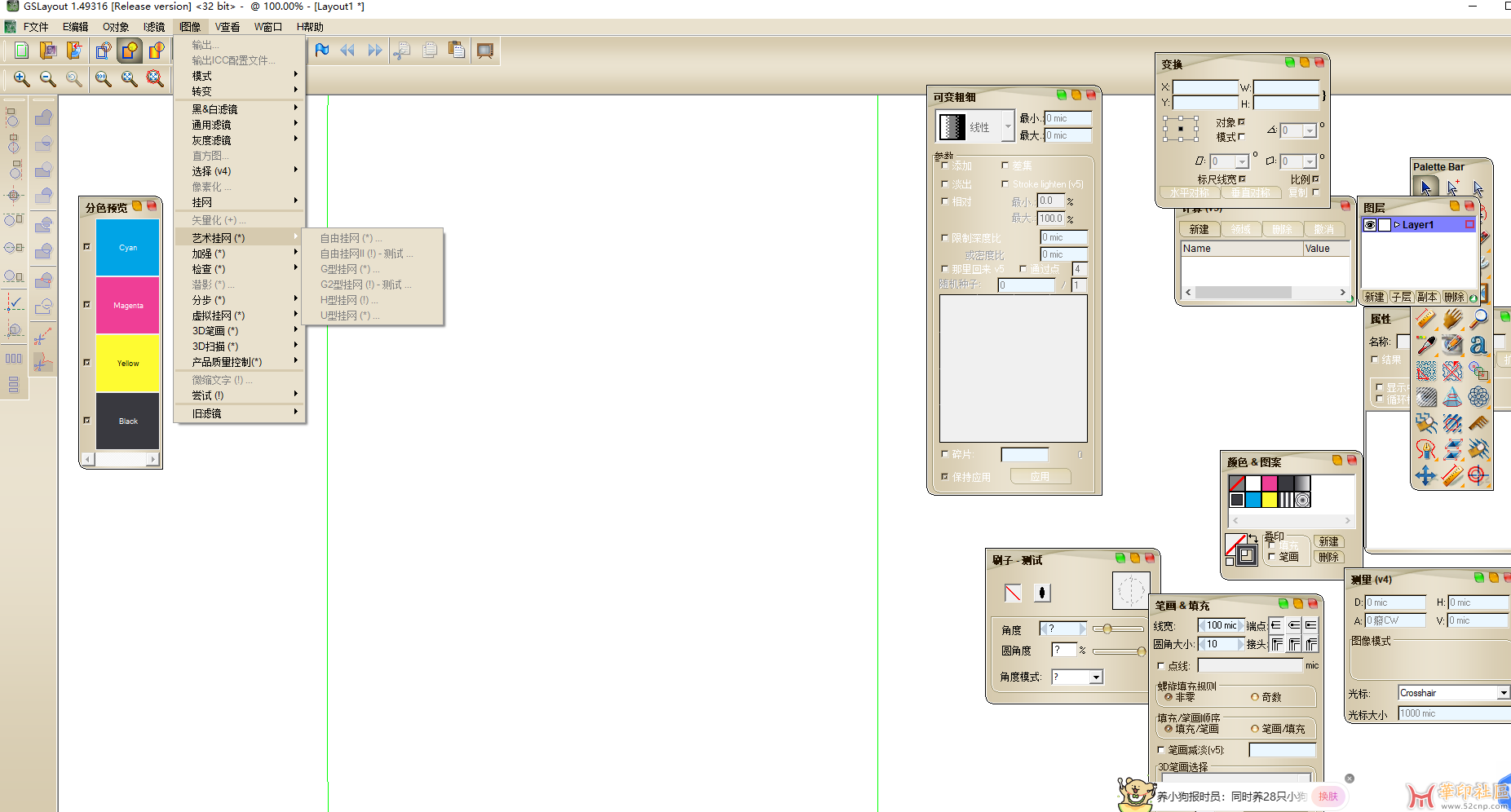Expand the Layer1 tree arrow
The image size is (1511, 812).
click(1397, 225)
